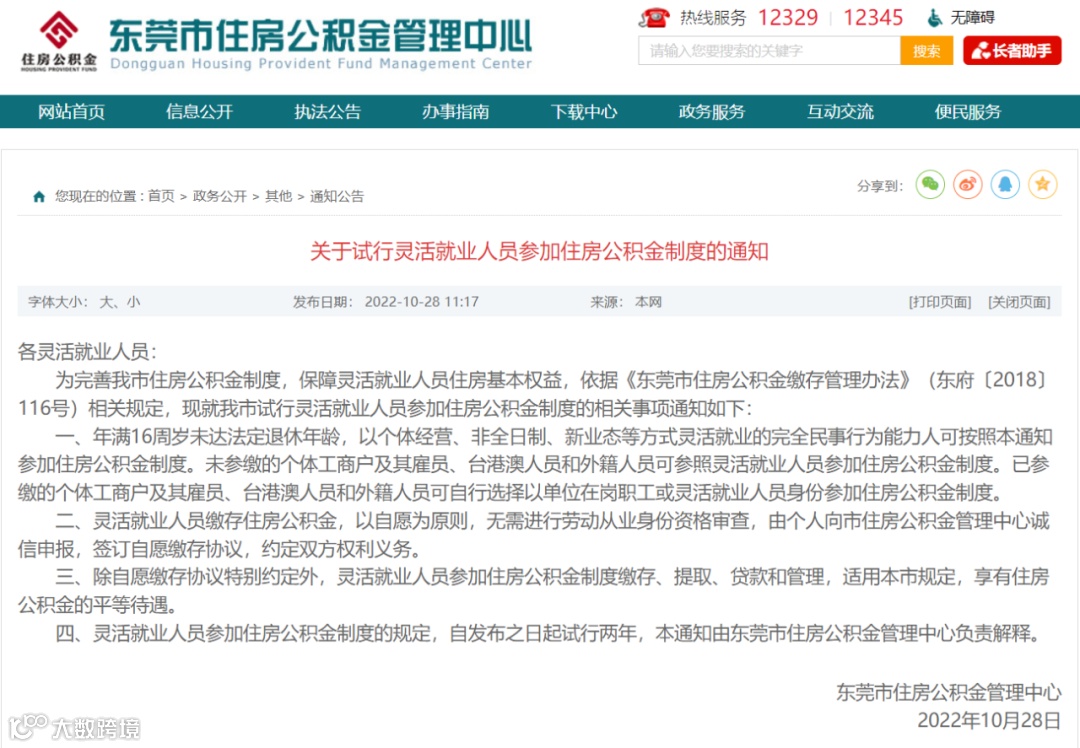Go to 首页 via the breadcrumb link
Viewport: 1080px width, 748px height.
[x=161, y=196]
